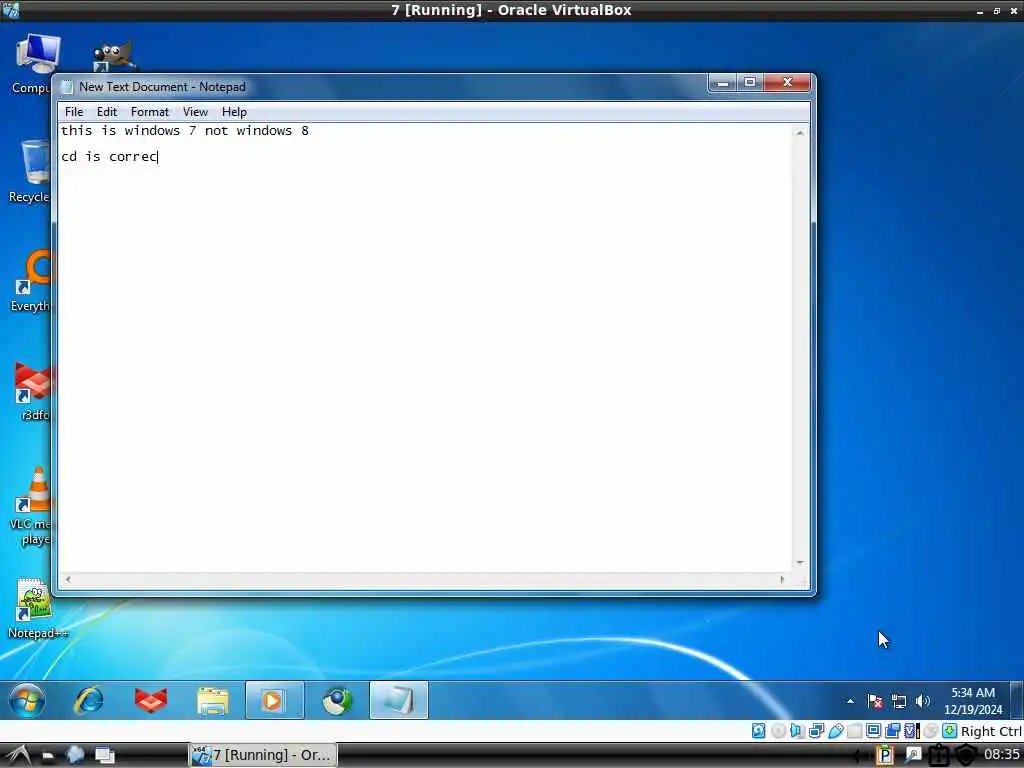The image size is (1024, 768).
Task: Click Notepad's horizontal scrollbar left arrow
Action: [x=68, y=579]
